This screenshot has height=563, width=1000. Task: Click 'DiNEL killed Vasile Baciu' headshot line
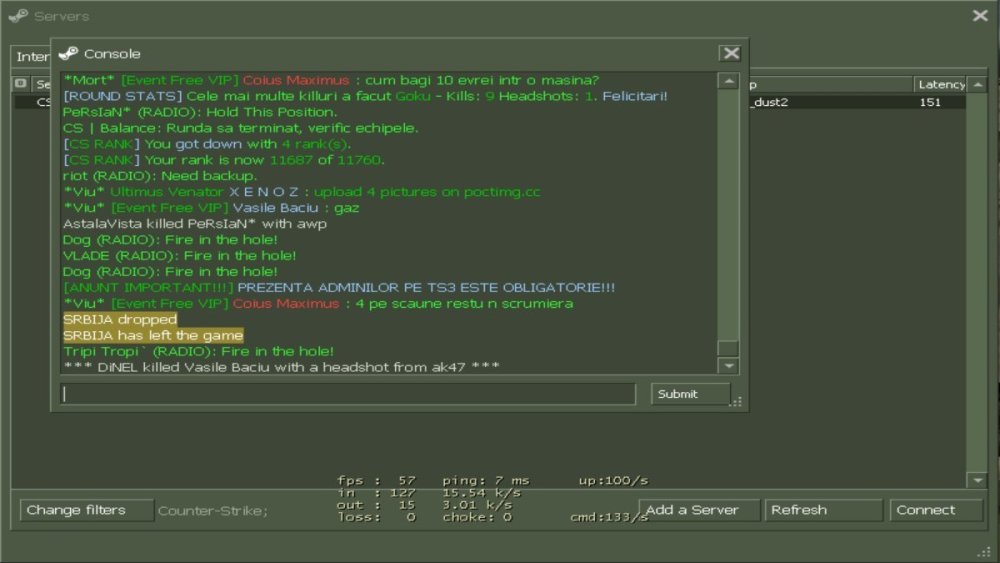pos(281,367)
